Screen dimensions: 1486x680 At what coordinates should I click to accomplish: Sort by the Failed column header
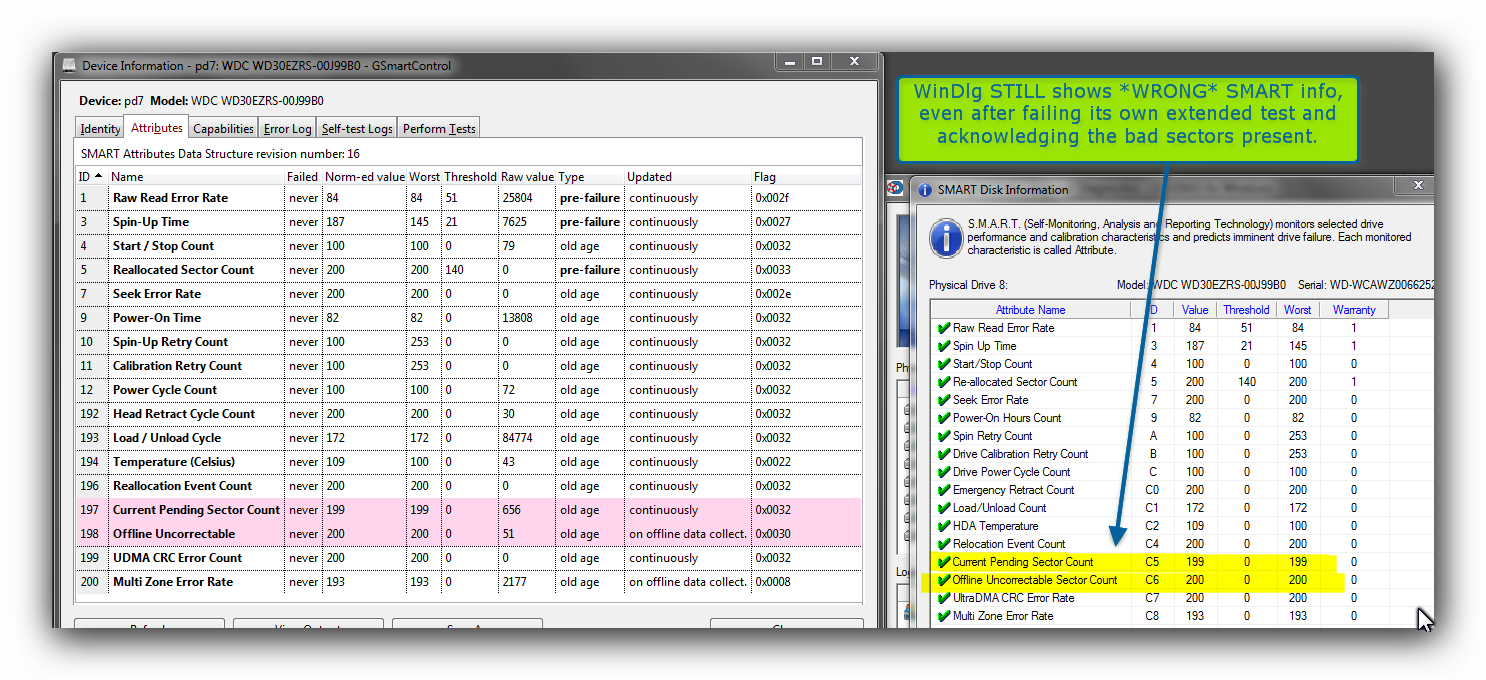click(304, 177)
